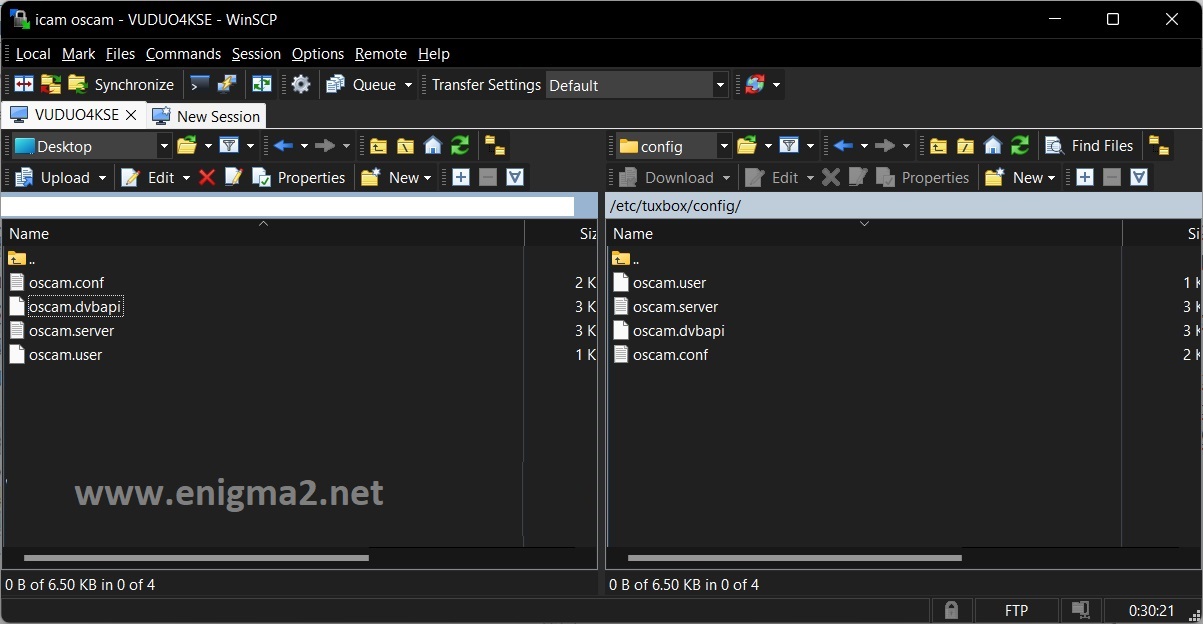Open the Session menu
The width and height of the screenshot is (1203, 624).
click(256, 54)
